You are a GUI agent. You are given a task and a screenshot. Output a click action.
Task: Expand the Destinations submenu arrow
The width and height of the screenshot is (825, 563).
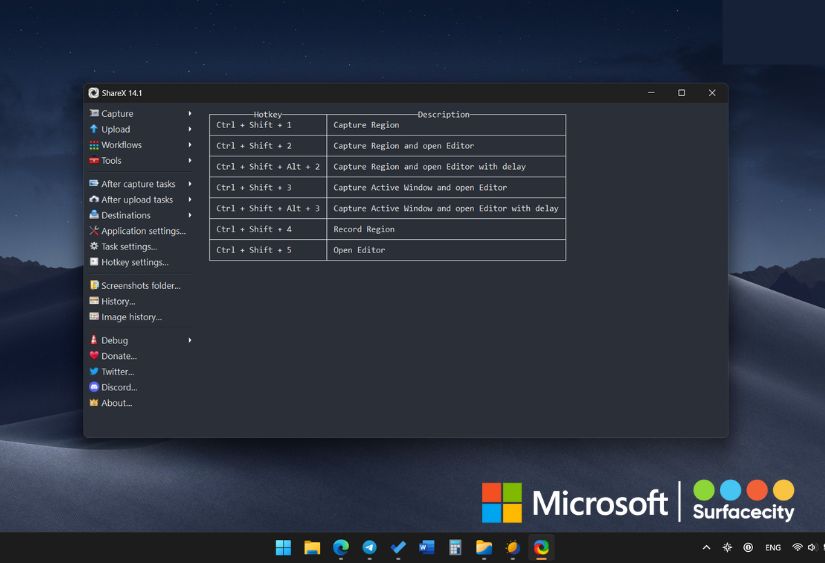click(190, 215)
